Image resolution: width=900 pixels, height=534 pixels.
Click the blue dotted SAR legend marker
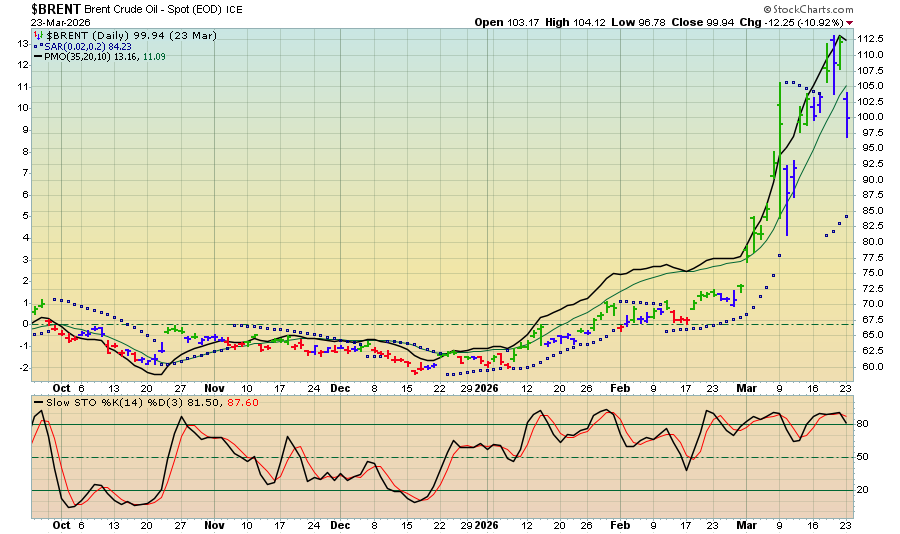[x=38, y=46]
